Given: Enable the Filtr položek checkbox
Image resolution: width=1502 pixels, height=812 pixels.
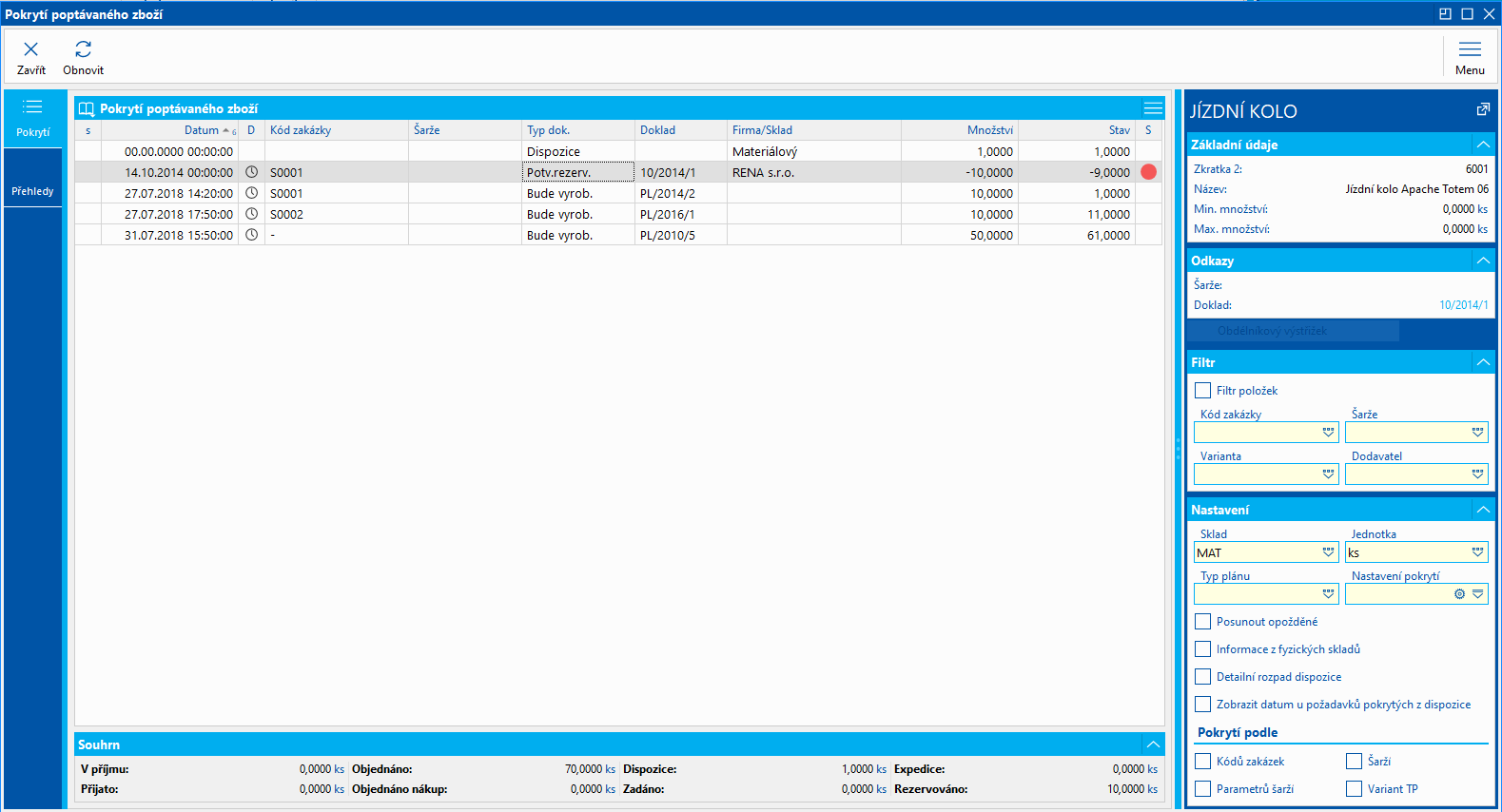Looking at the screenshot, I should pos(1203,391).
